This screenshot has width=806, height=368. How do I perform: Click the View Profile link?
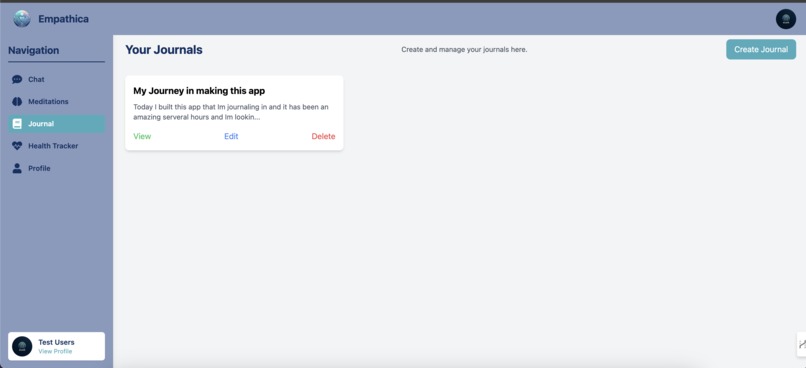point(55,352)
